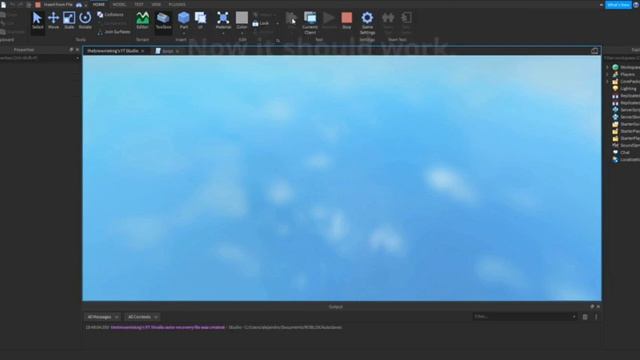The width and height of the screenshot is (640, 360).
Task: Click the grayed Play button
Action: click(329, 20)
